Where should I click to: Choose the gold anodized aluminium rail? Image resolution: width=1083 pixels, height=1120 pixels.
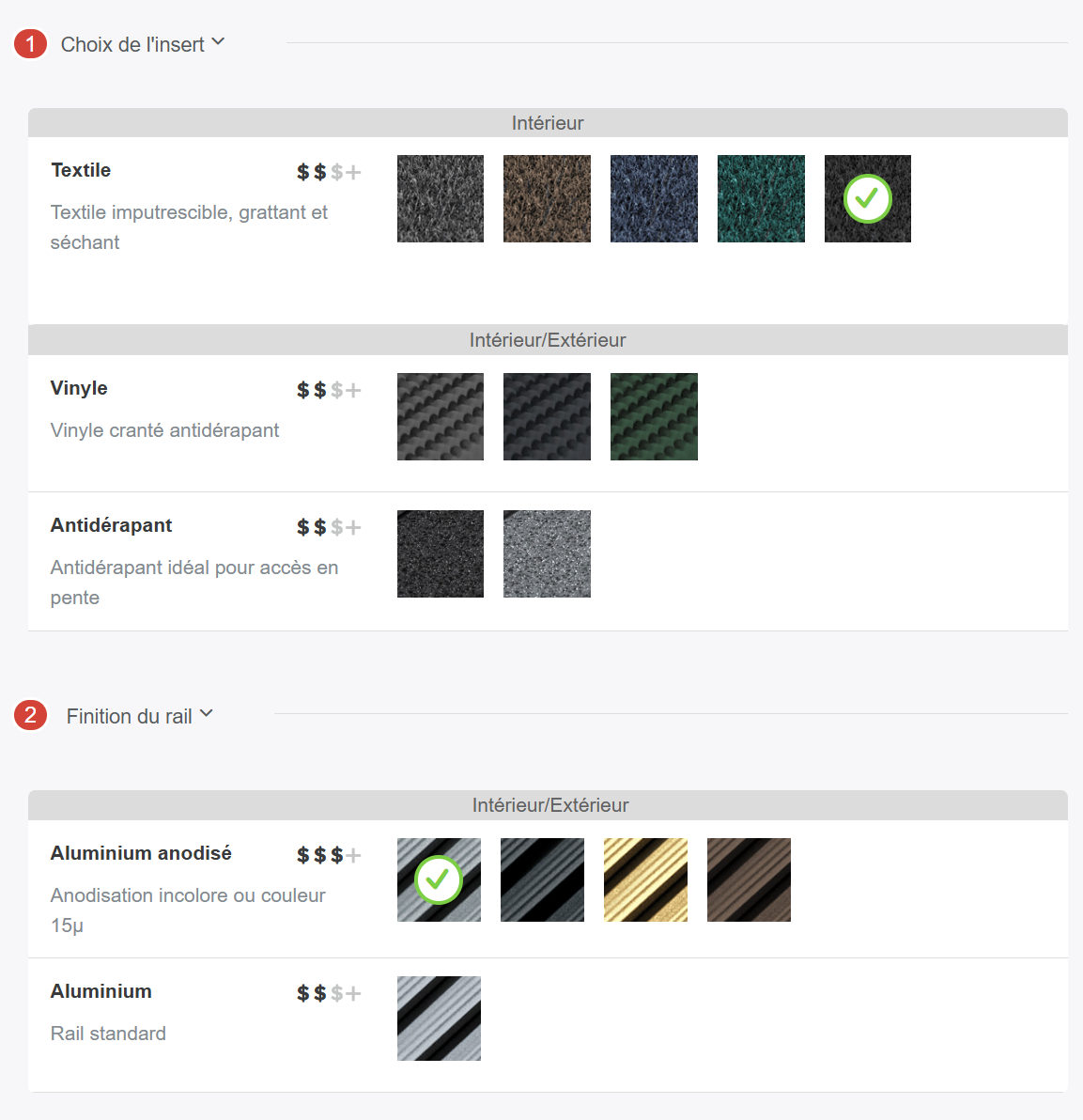click(x=645, y=879)
